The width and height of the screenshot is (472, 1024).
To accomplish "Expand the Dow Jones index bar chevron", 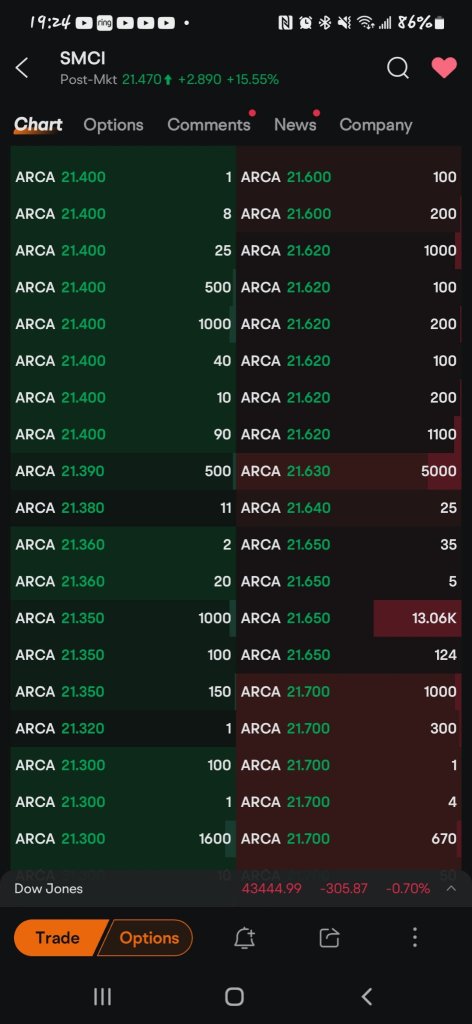I will pyautogui.click(x=450, y=888).
